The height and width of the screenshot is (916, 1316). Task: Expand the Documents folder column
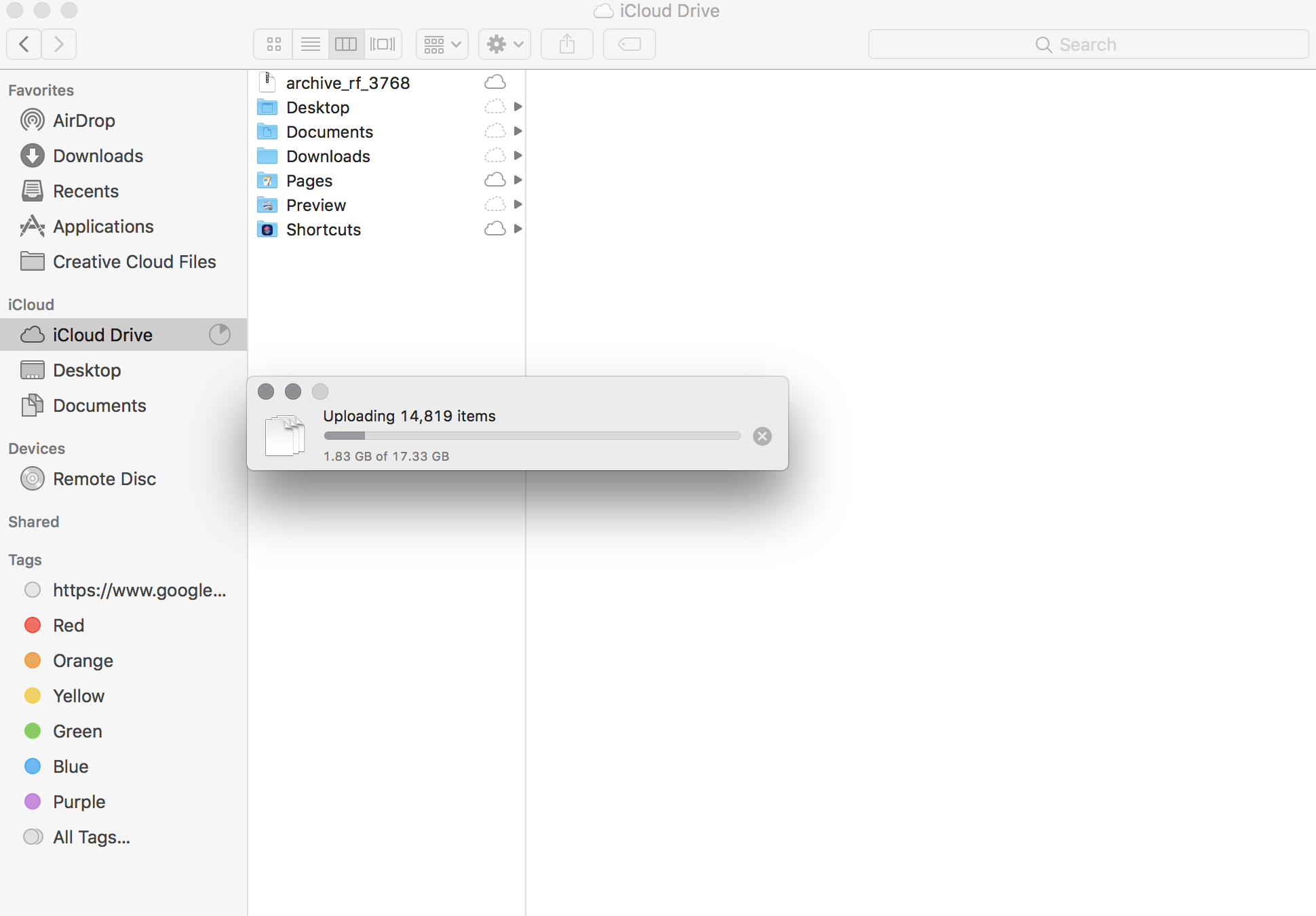click(518, 131)
